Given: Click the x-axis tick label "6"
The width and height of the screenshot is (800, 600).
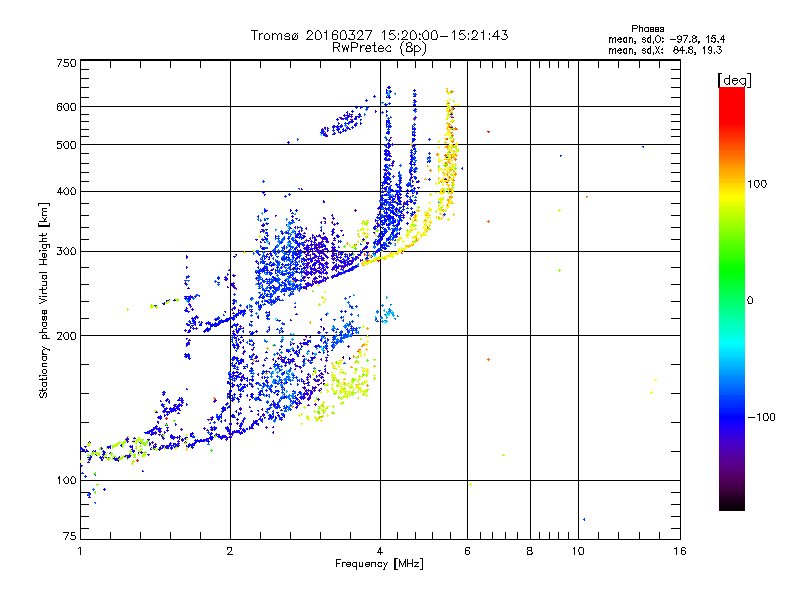Looking at the screenshot, I should (x=467, y=551).
